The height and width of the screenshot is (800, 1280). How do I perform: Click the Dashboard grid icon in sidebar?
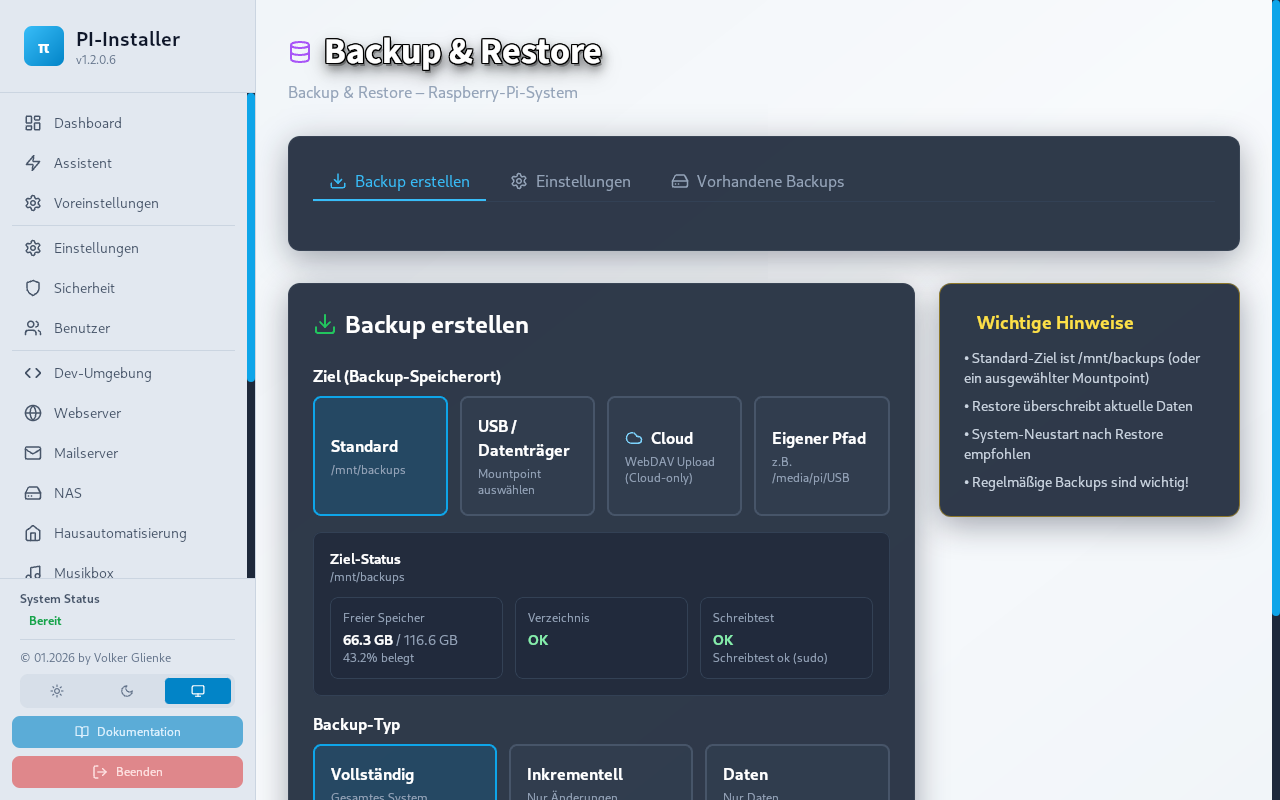33,123
